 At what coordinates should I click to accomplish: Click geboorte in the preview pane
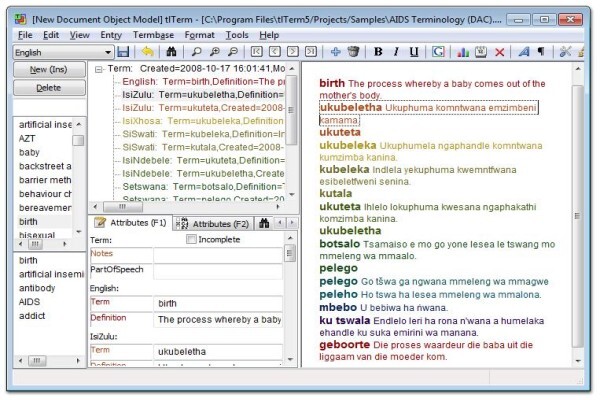pyautogui.click(x=344, y=344)
